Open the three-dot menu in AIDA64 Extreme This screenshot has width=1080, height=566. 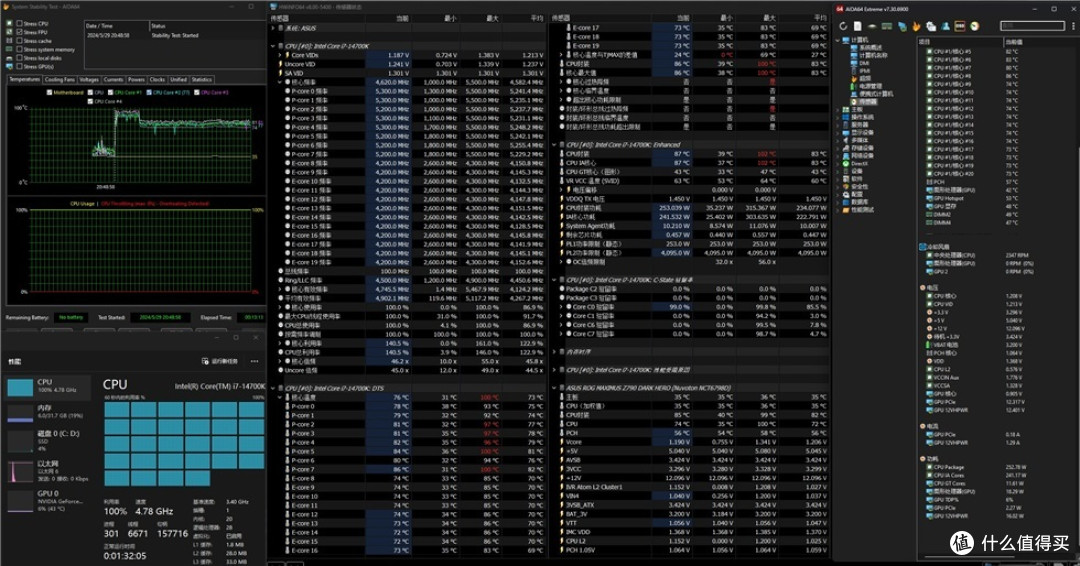(x=1073, y=26)
